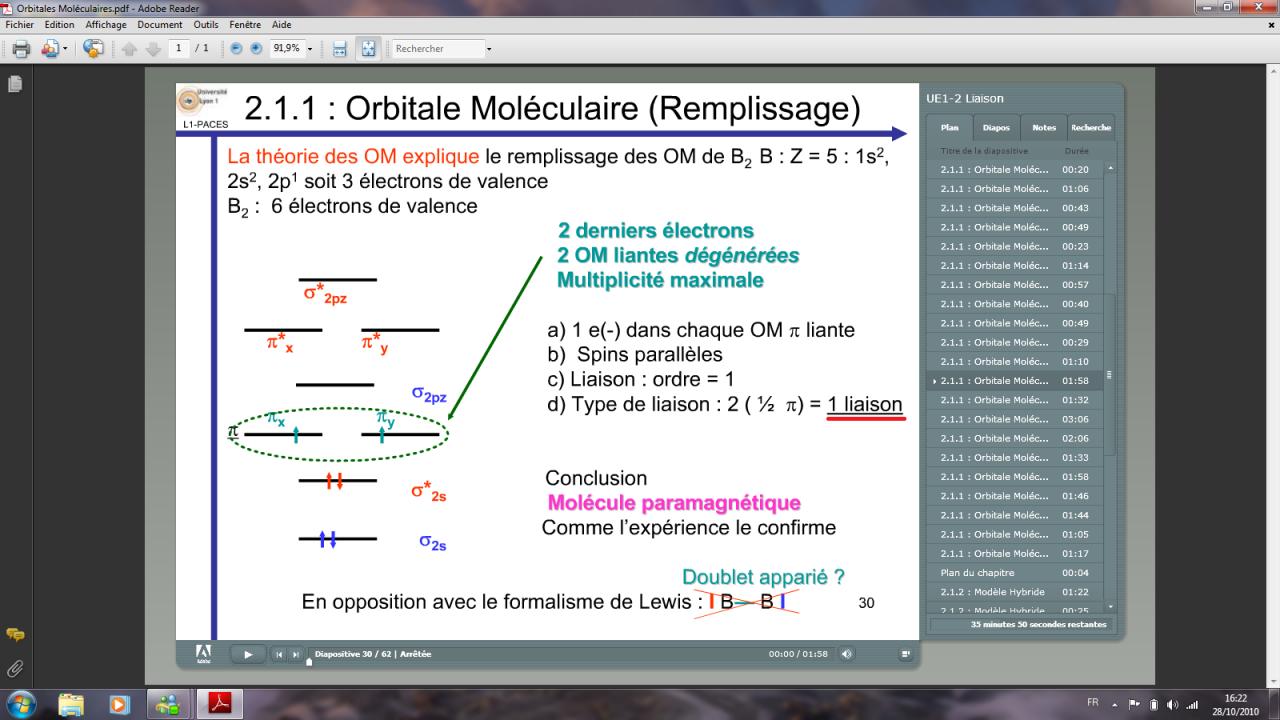The height and width of the screenshot is (720, 1280).
Task: Click the create PDF online icon
Action: (49, 48)
